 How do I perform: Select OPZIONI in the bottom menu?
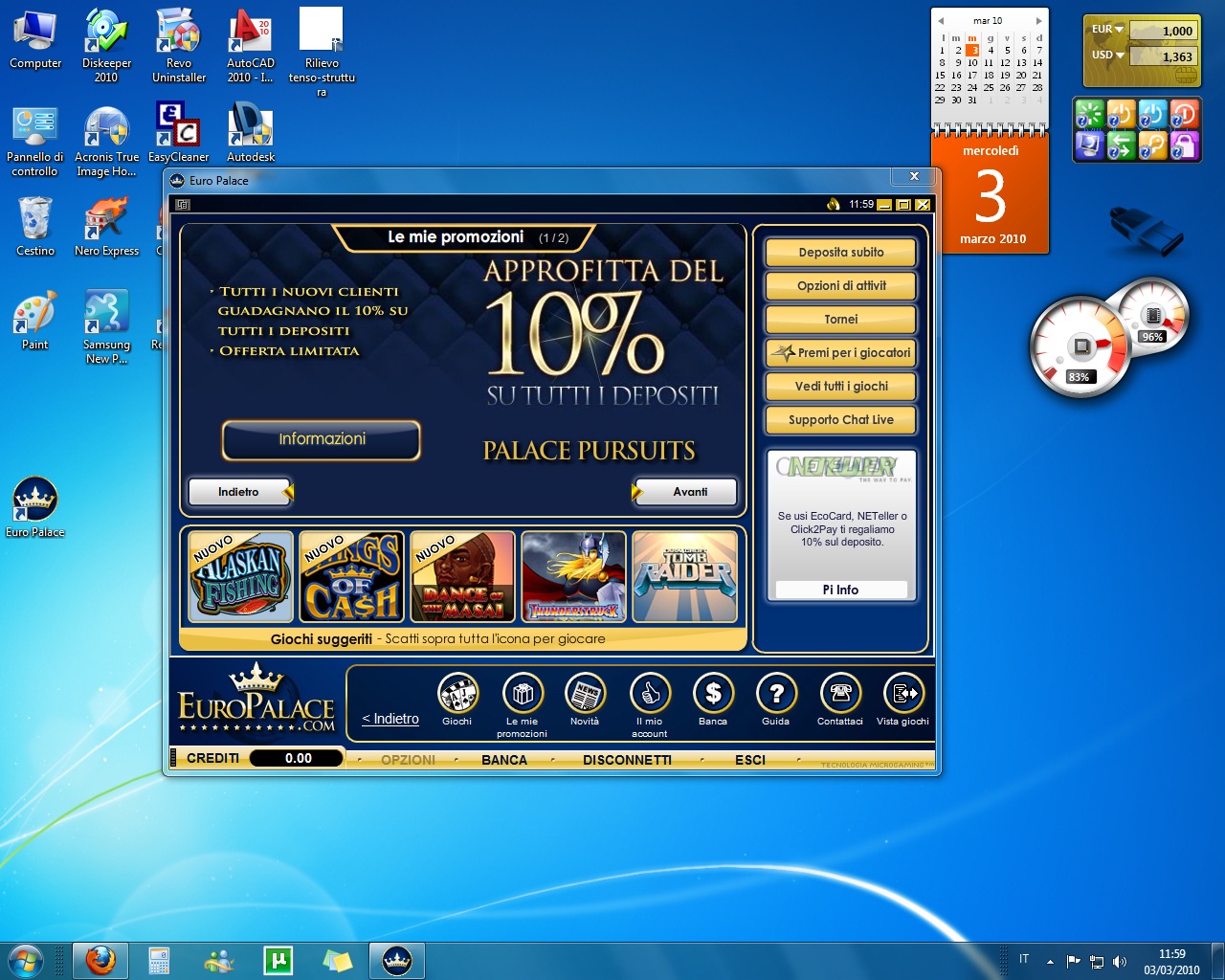click(x=409, y=760)
